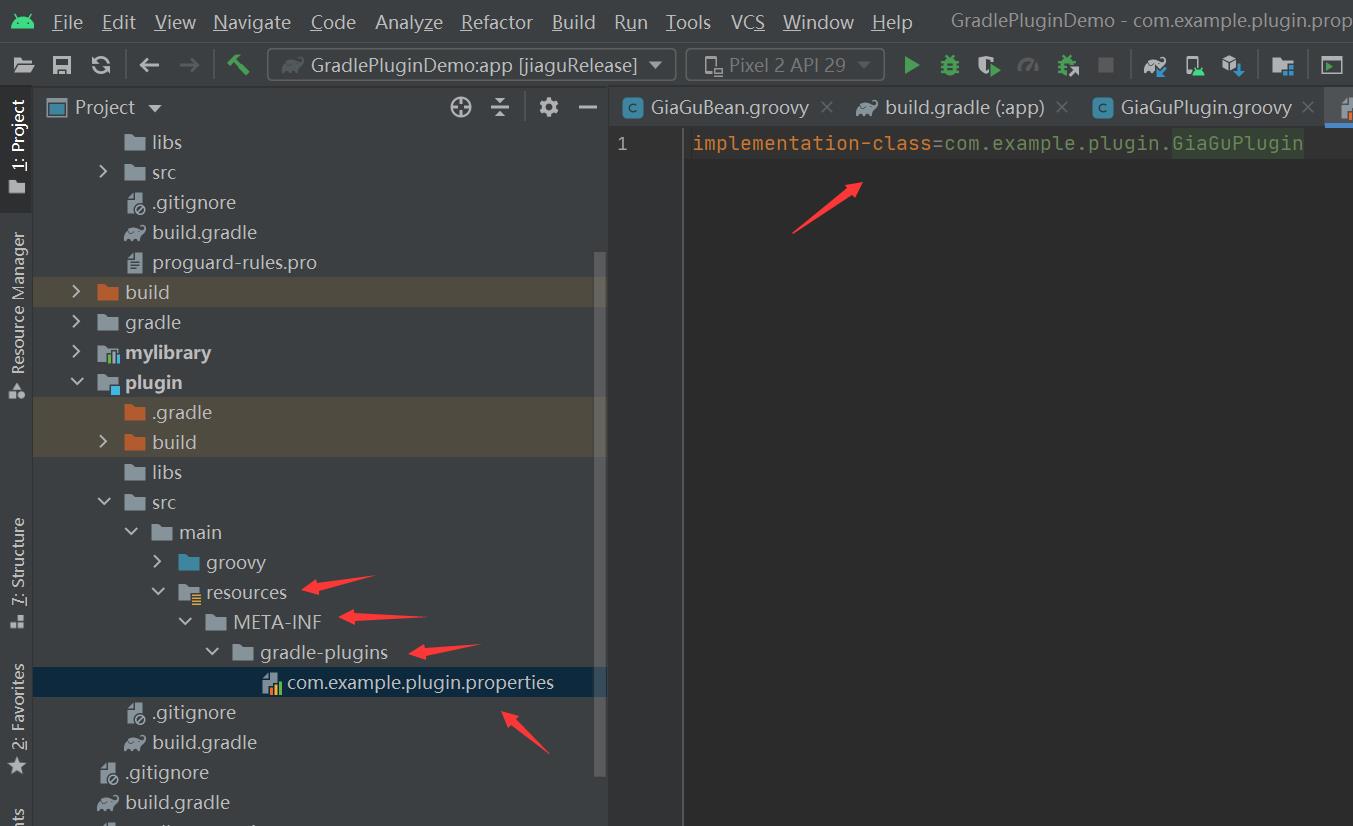
Task: Click the project tree vertical scrollbar
Action: click(600, 512)
